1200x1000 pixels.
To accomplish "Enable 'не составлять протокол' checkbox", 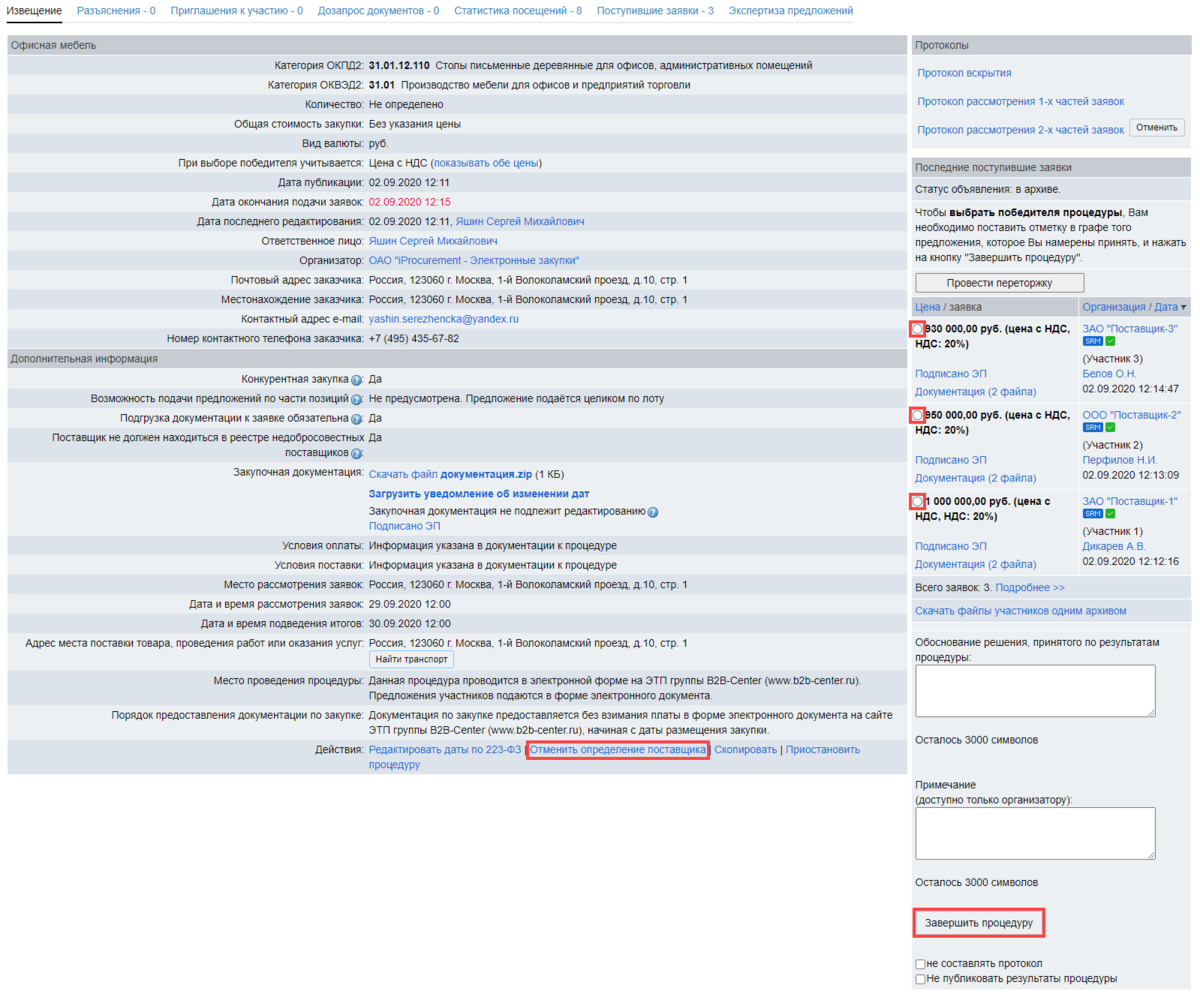I will (920, 964).
